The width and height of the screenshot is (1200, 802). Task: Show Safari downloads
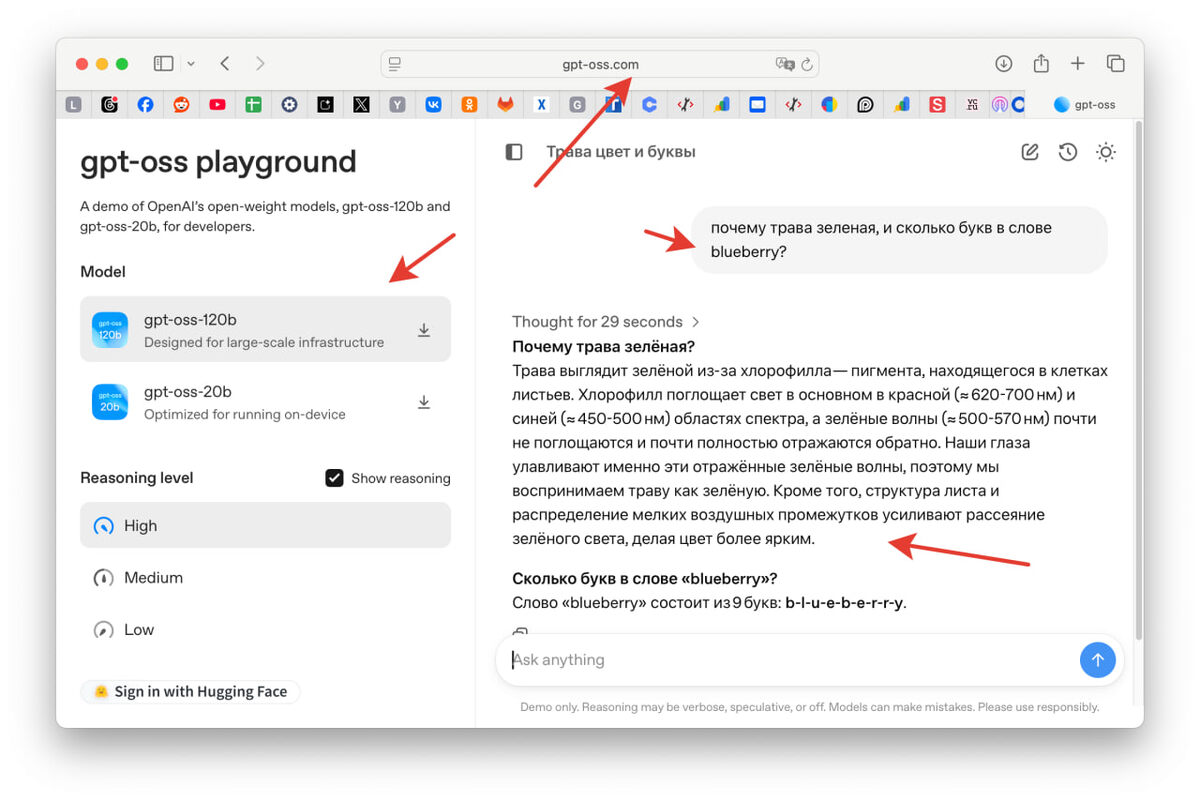coord(1004,64)
